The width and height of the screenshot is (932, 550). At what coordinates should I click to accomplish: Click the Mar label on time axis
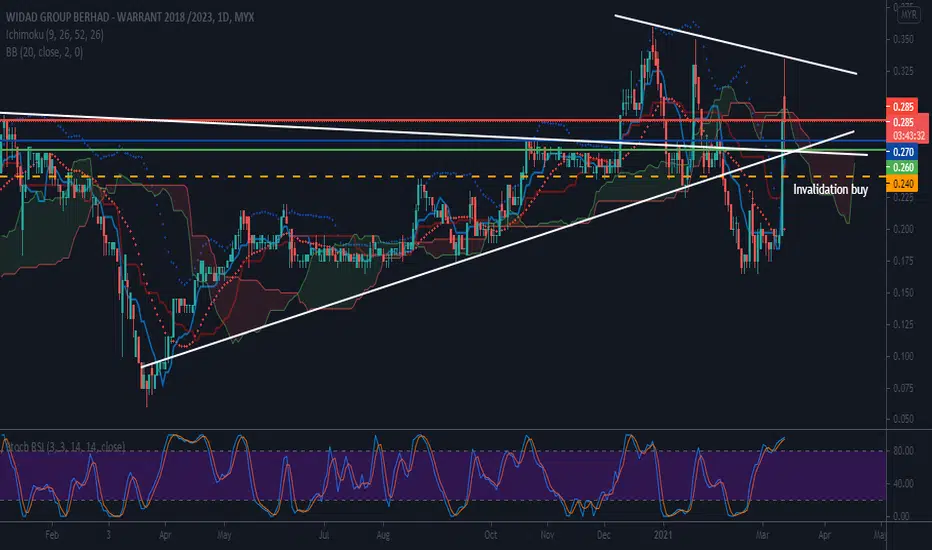763,535
